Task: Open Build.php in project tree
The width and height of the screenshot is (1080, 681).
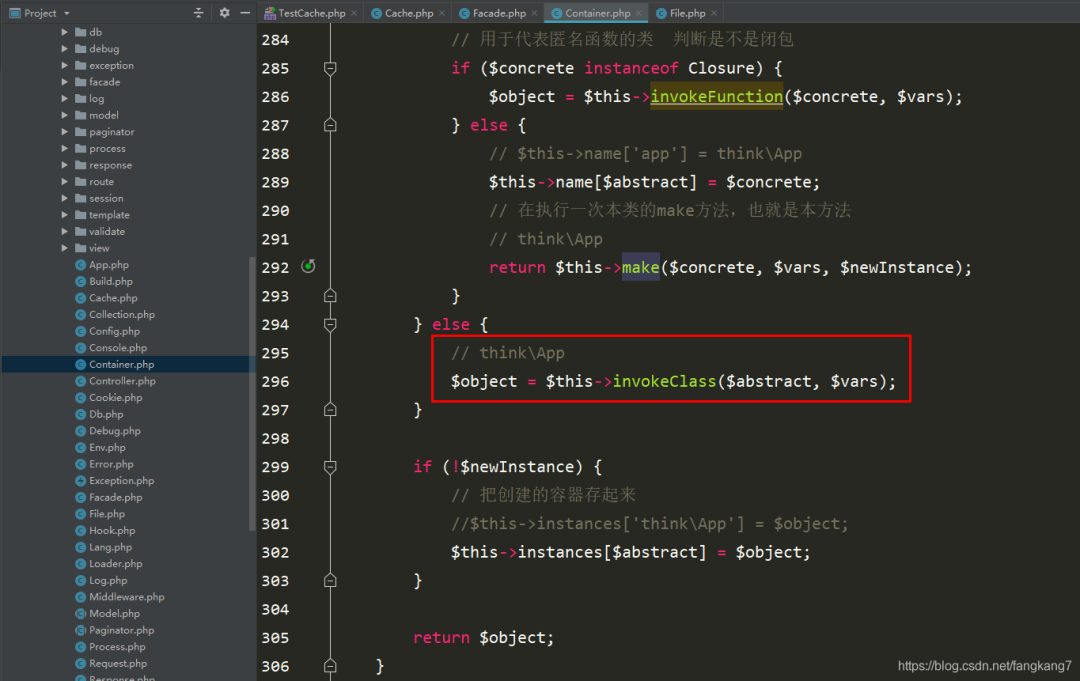Action: point(104,281)
